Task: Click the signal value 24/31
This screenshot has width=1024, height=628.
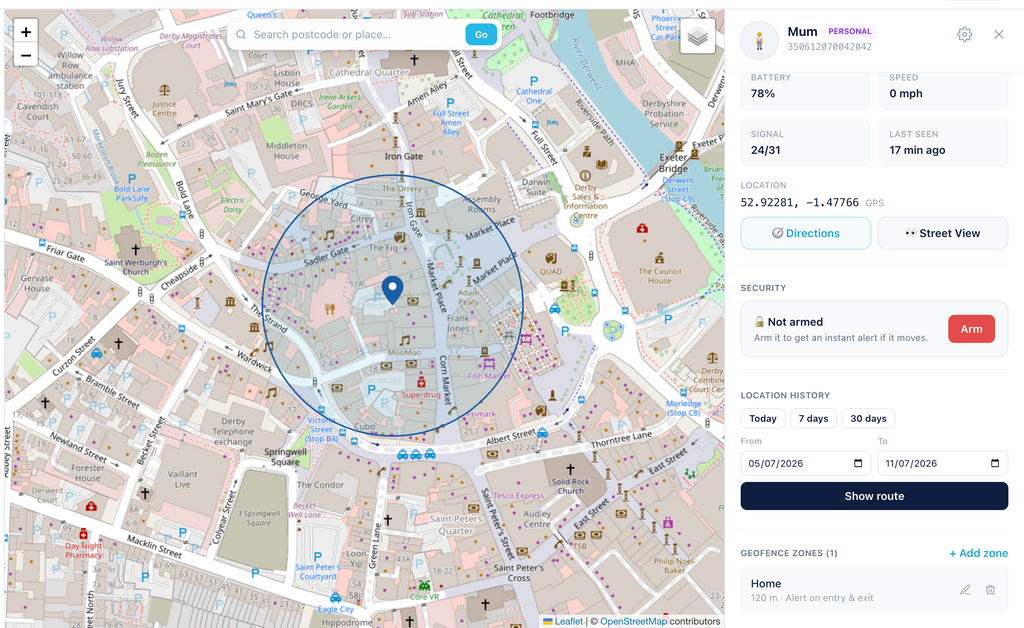Action: click(x=765, y=150)
